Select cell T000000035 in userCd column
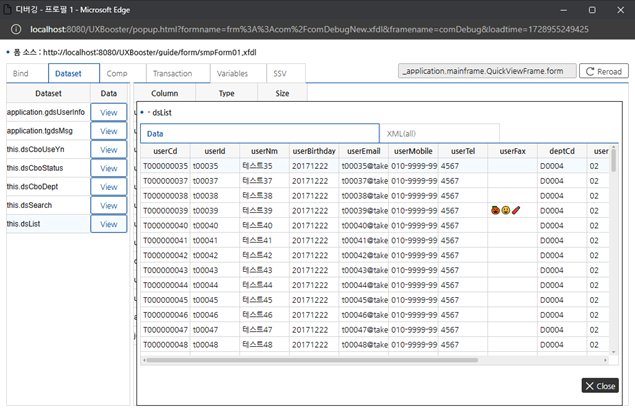Image resolution: width=635 pixels, height=412 pixels. pyautogui.click(x=165, y=166)
